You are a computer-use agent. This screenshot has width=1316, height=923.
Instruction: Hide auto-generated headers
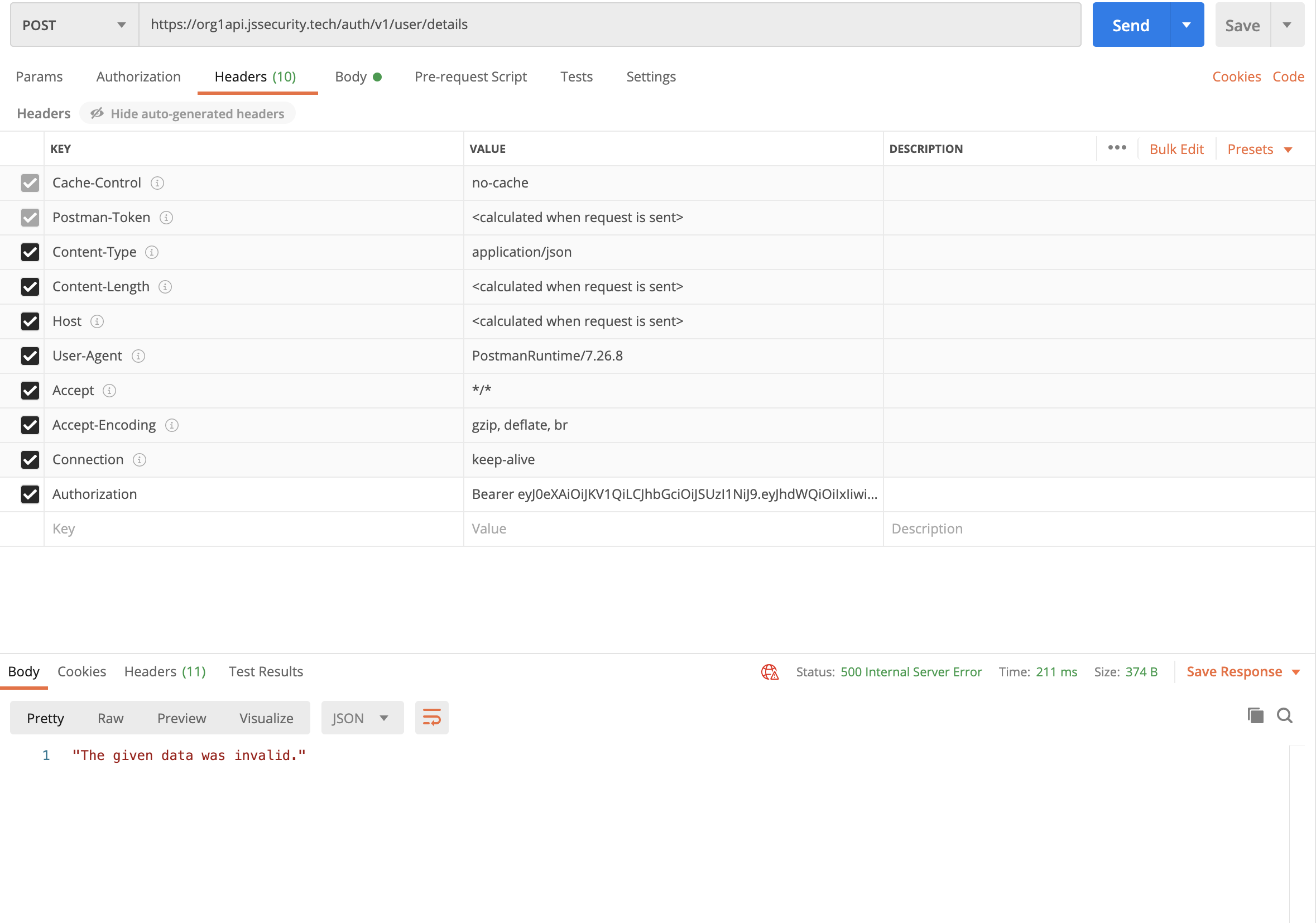[x=188, y=113]
